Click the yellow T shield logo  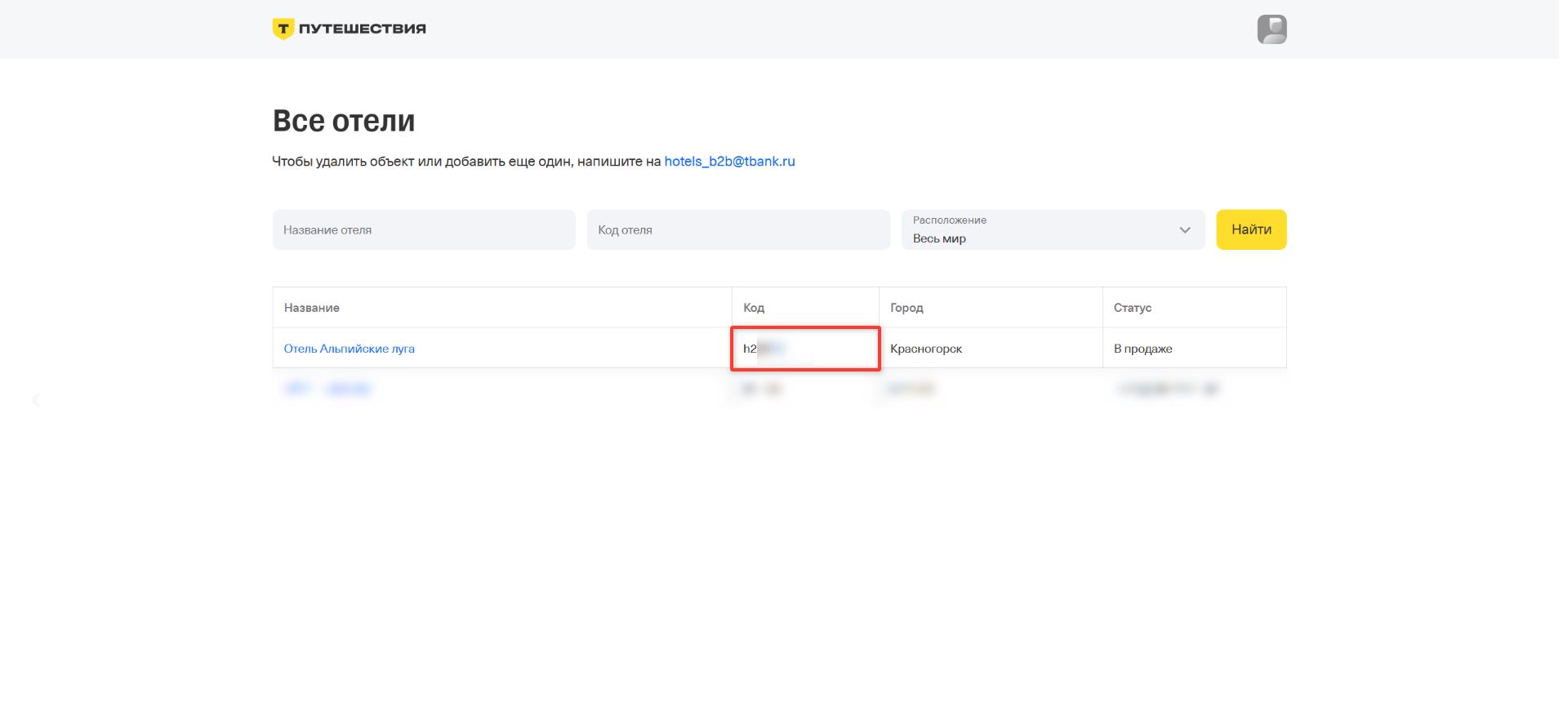[283, 29]
